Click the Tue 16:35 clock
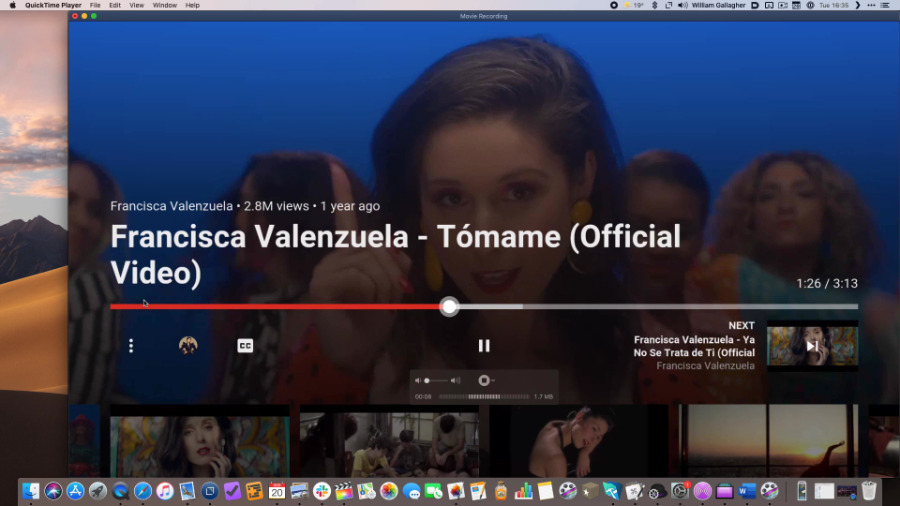Image resolution: width=900 pixels, height=506 pixels. pos(833,5)
